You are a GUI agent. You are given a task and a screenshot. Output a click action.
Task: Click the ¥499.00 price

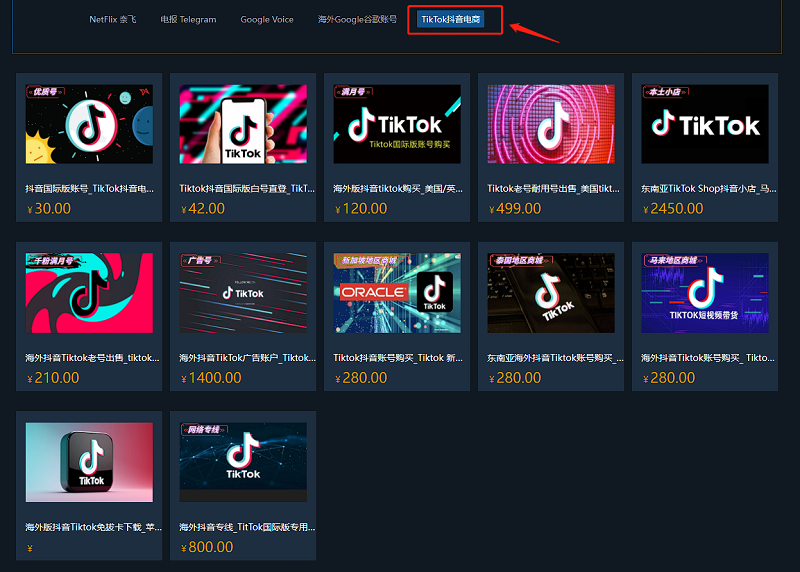coord(515,209)
